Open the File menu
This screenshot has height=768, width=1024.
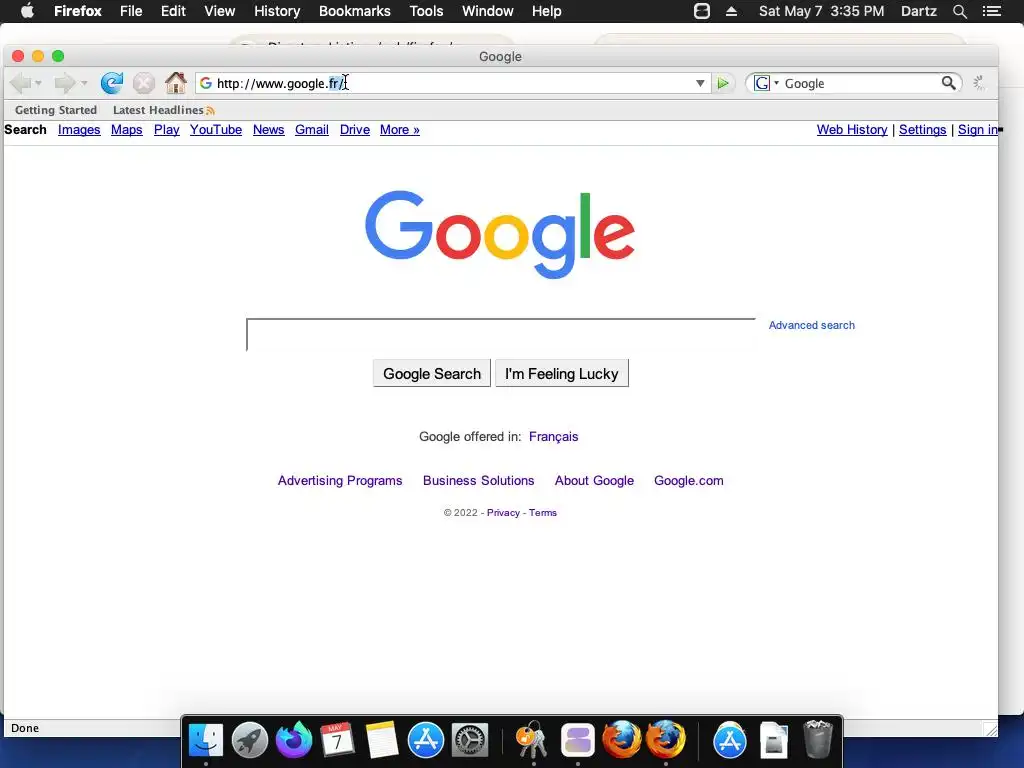click(131, 11)
